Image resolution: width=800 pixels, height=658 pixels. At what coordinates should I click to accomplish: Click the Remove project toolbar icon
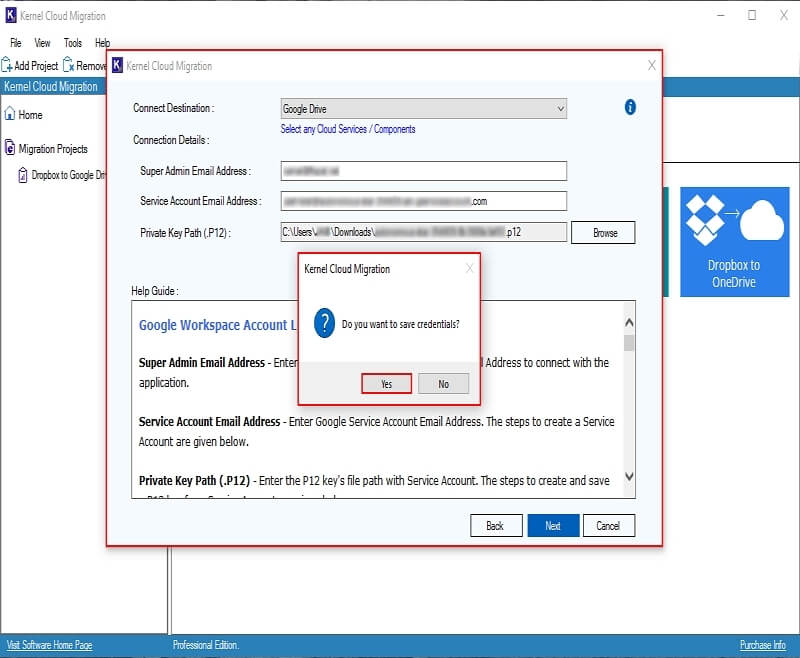84,65
